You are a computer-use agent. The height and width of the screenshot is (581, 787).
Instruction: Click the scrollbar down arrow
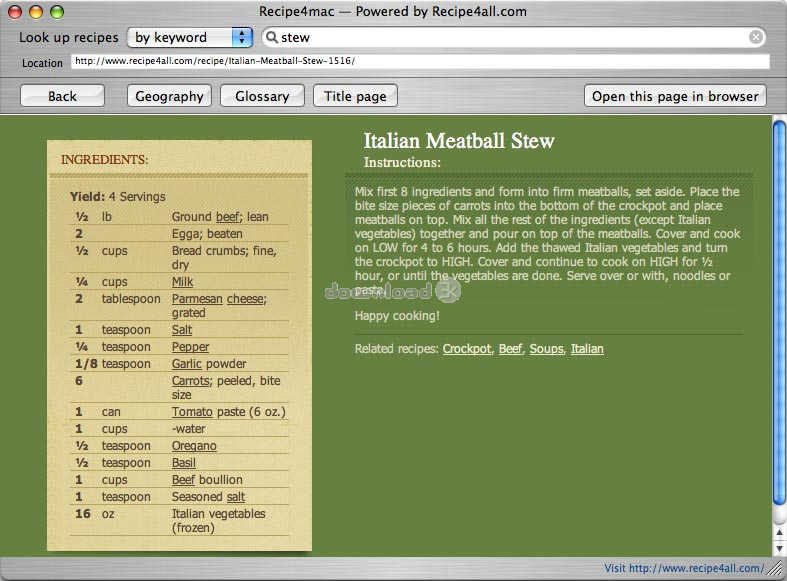(779, 548)
